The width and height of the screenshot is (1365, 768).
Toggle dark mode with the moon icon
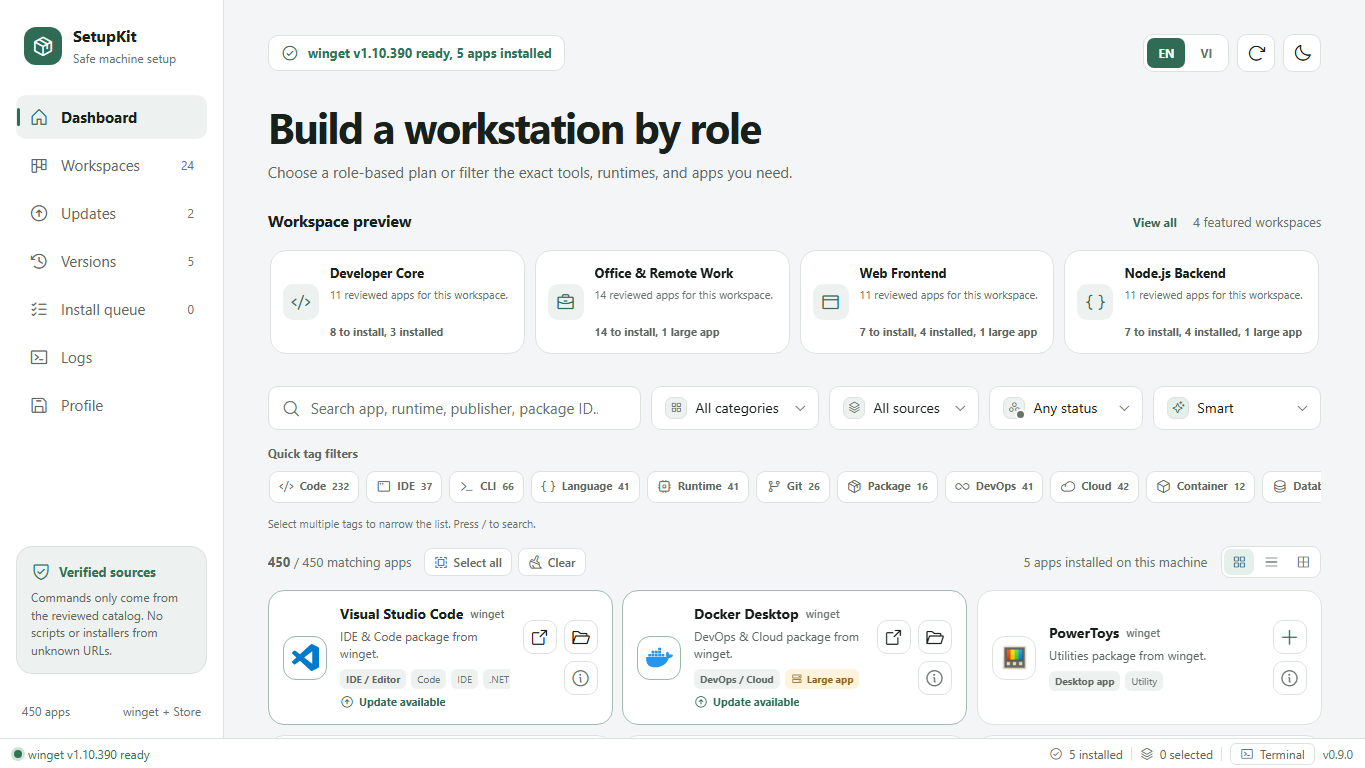[1302, 53]
